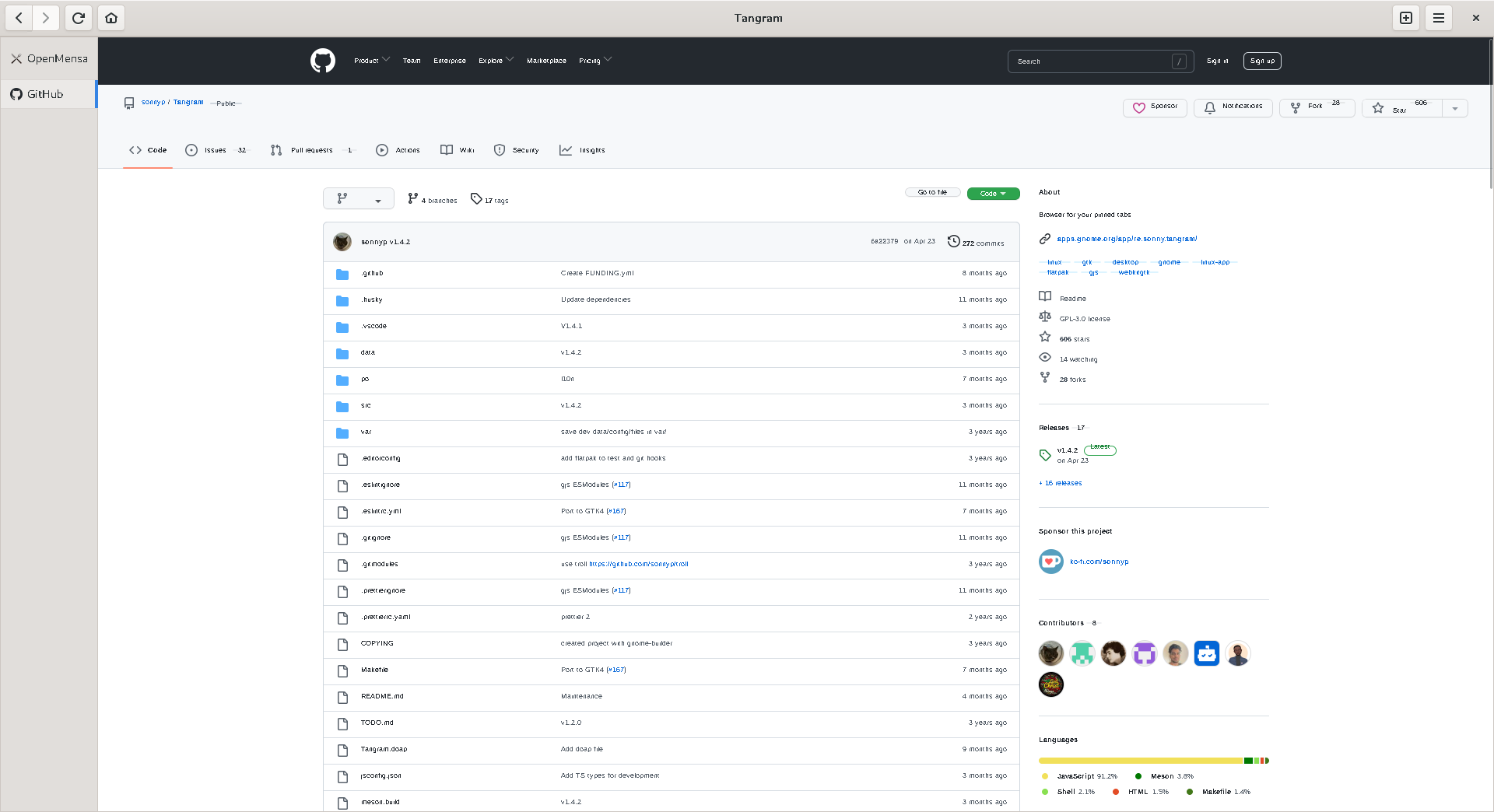View the 272 commits history

(x=976, y=242)
